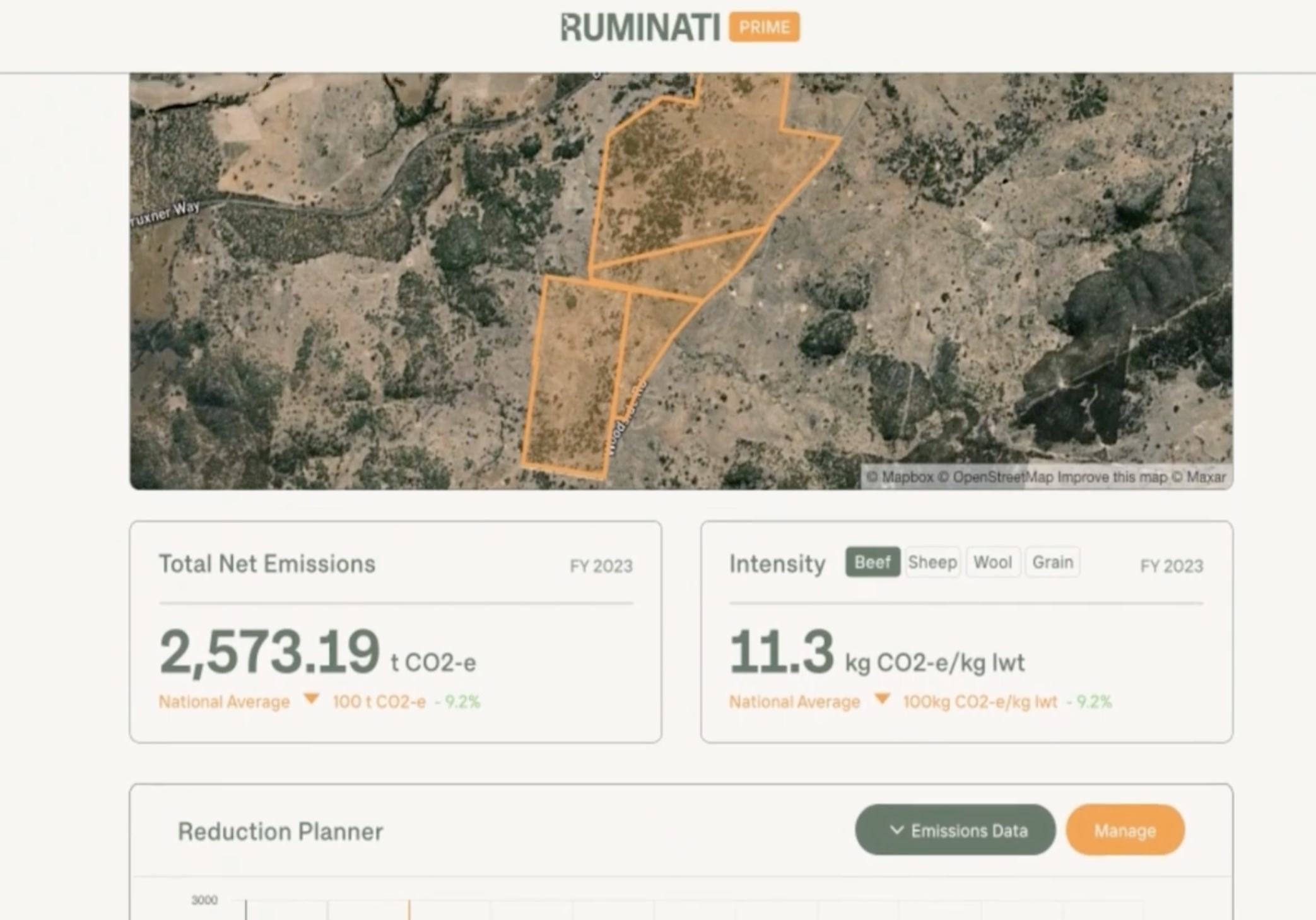Switch intensity to Grain

(1052, 562)
